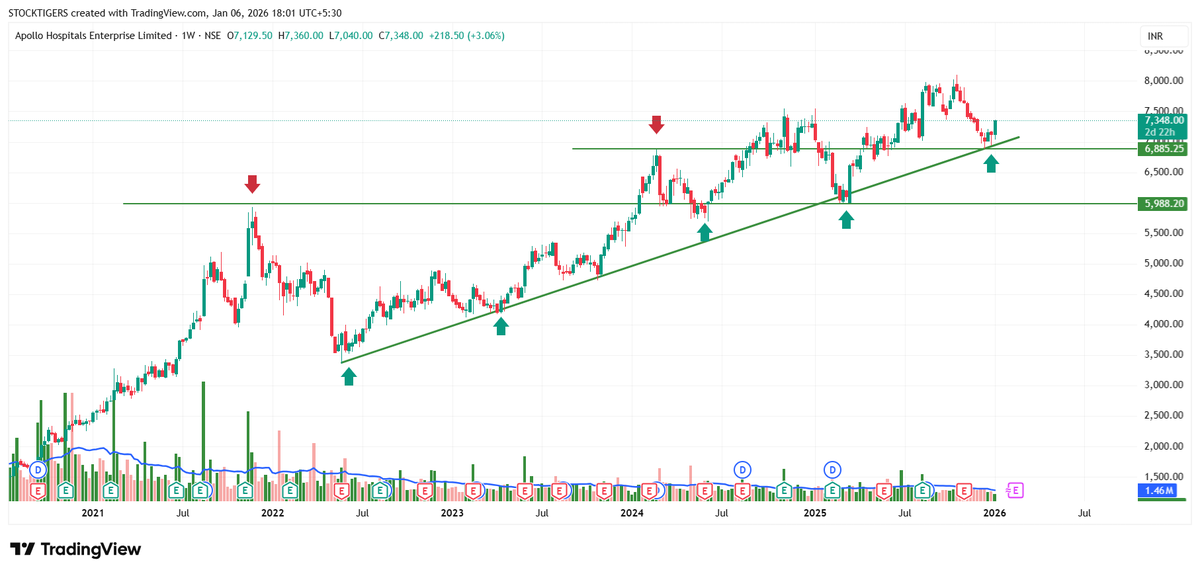
Task: Click the 3,500.00 price axis label
Action: point(1164,354)
